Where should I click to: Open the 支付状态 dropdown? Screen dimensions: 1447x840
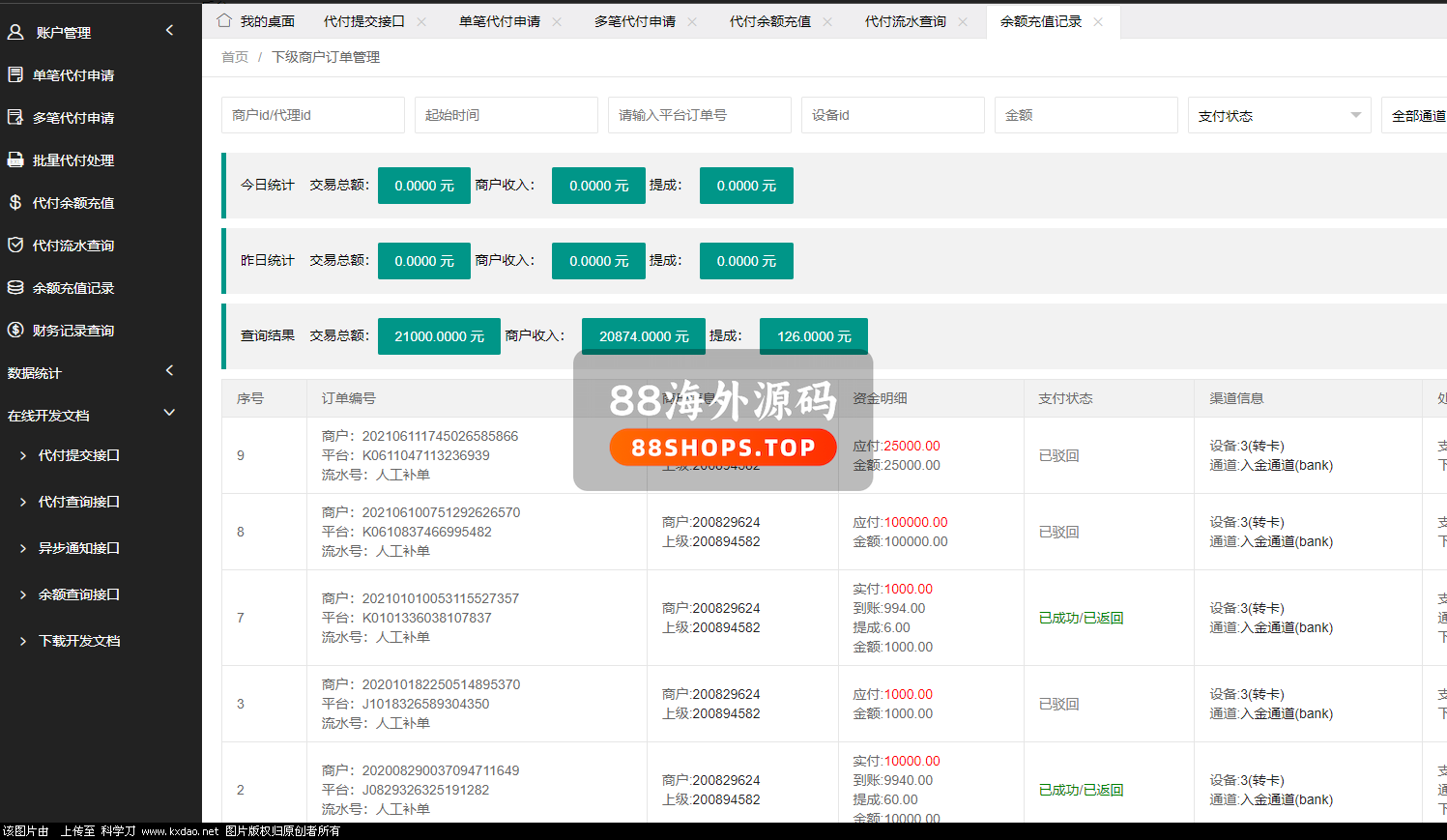point(1279,115)
